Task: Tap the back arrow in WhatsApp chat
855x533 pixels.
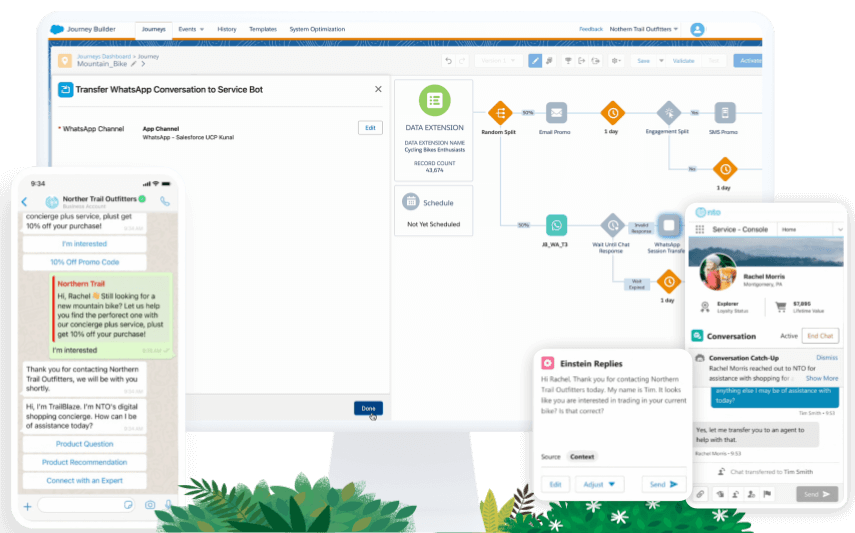Action: point(25,202)
